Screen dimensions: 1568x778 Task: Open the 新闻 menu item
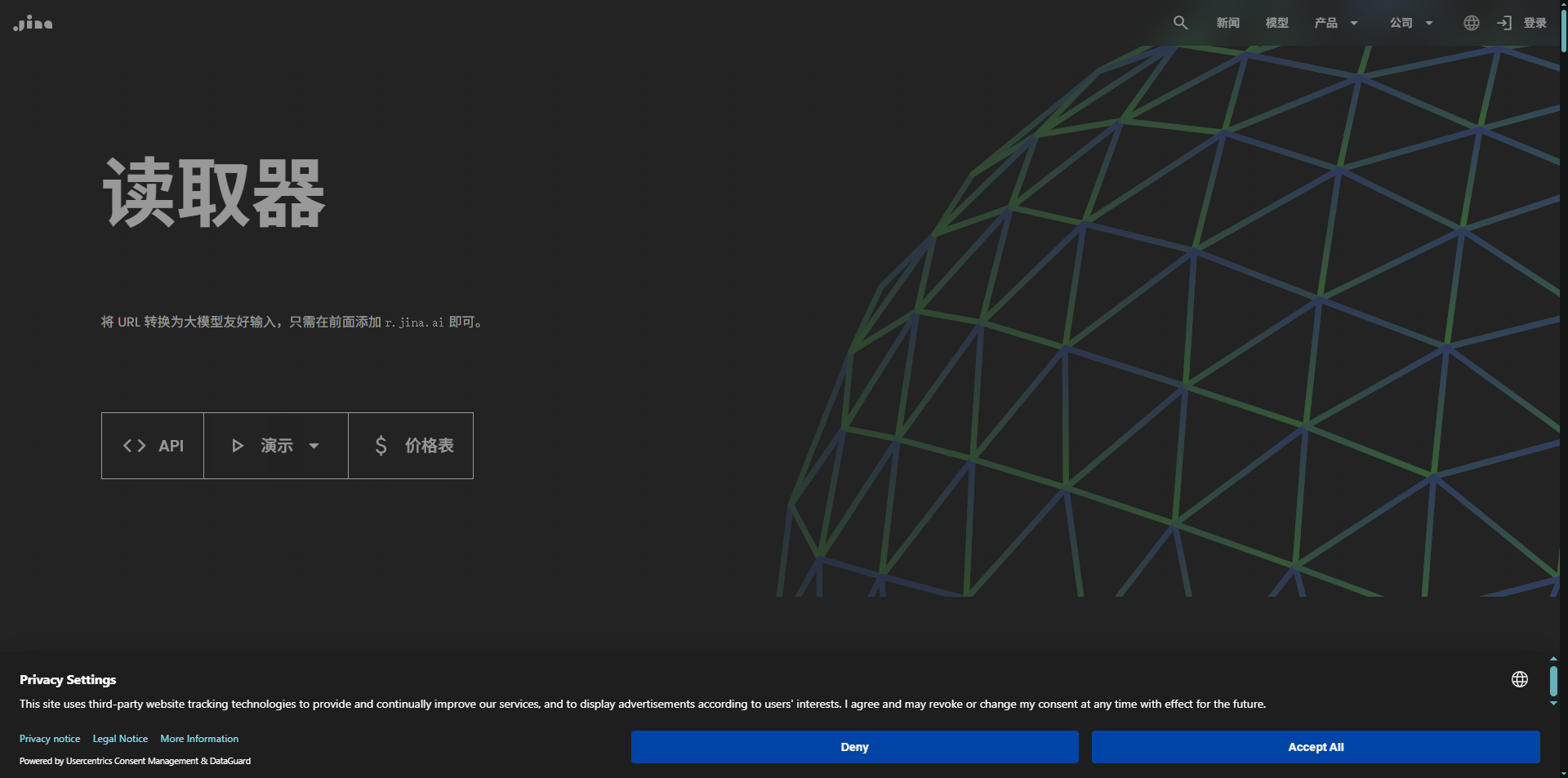pos(1227,23)
